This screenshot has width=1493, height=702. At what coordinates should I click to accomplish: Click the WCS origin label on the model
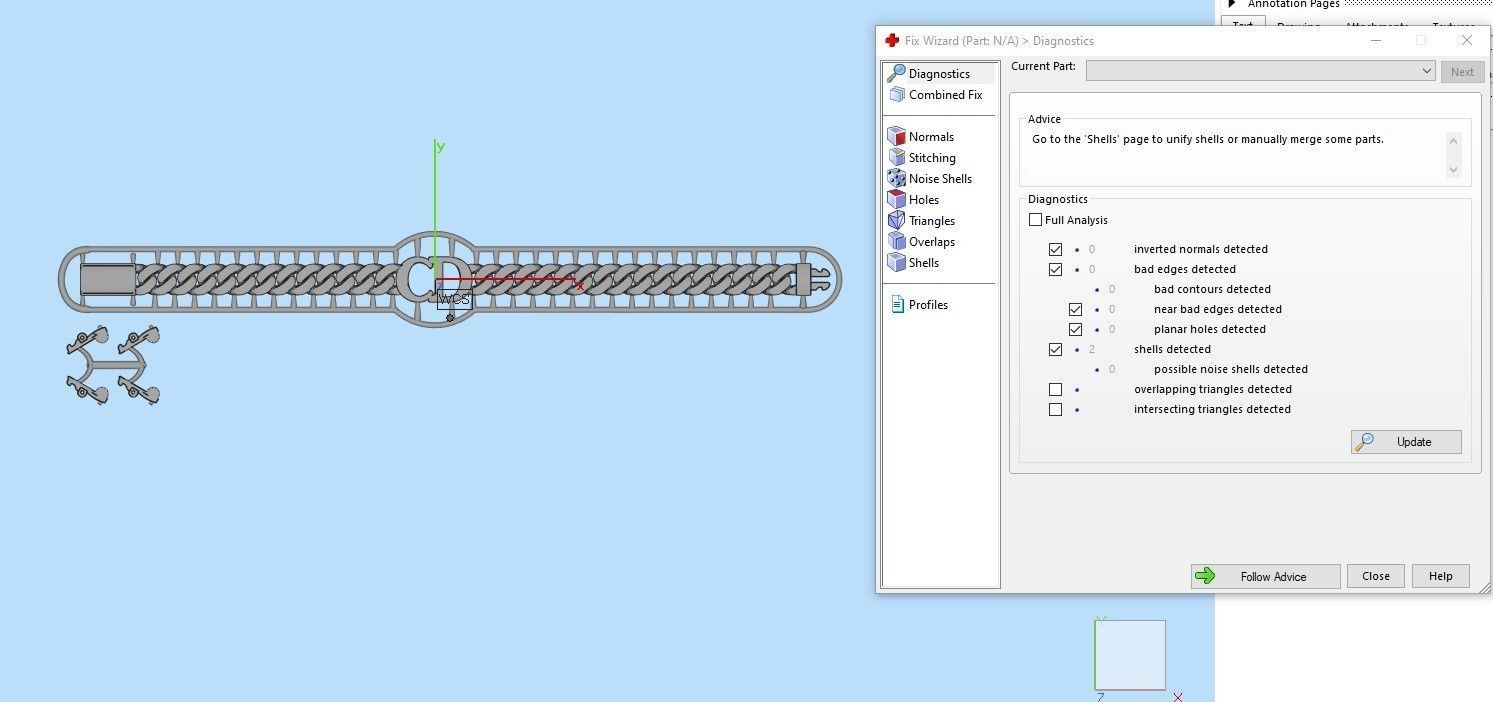point(454,299)
